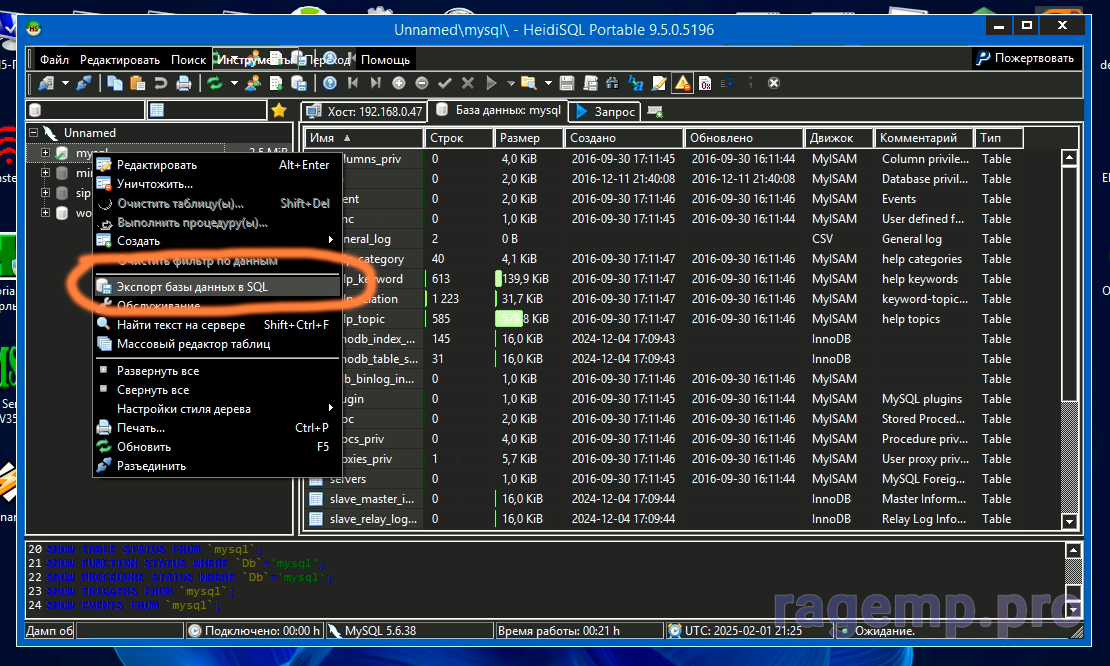
Task: Click the green Refresh toolbar icon
Action: pyautogui.click(x=214, y=84)
